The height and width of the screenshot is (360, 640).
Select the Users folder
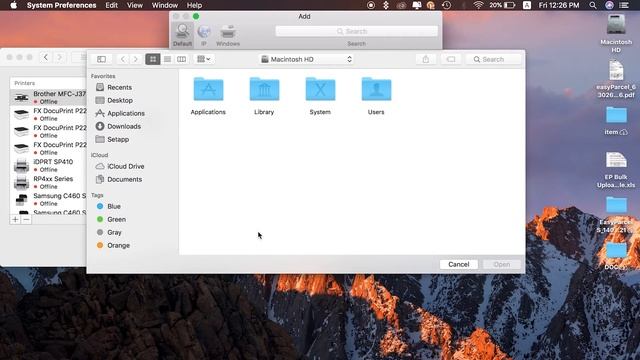click(x=376, y=96)
